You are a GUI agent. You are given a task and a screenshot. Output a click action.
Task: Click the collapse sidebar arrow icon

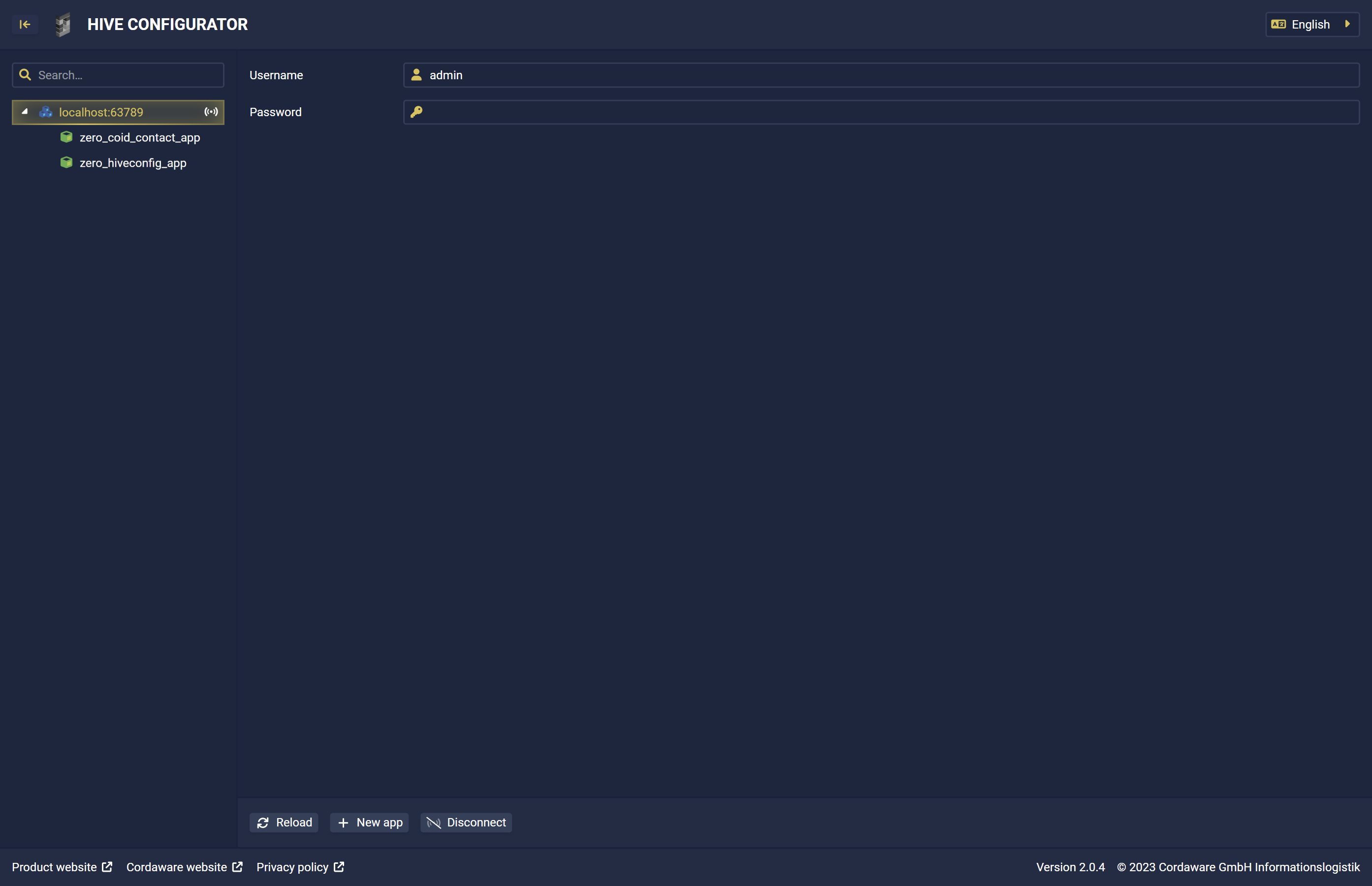point(25,23)
